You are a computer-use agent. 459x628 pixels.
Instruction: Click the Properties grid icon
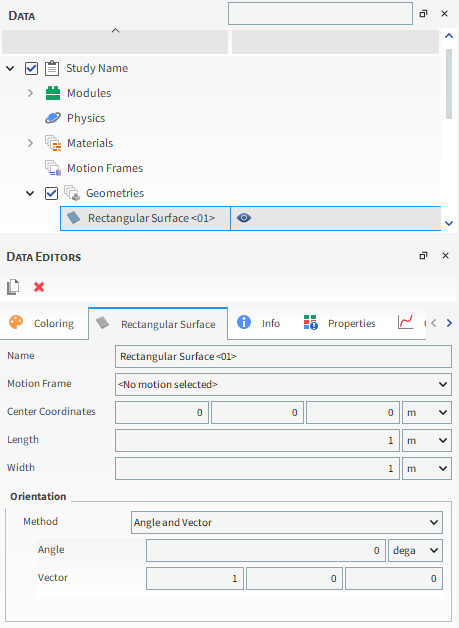(310, 322)
